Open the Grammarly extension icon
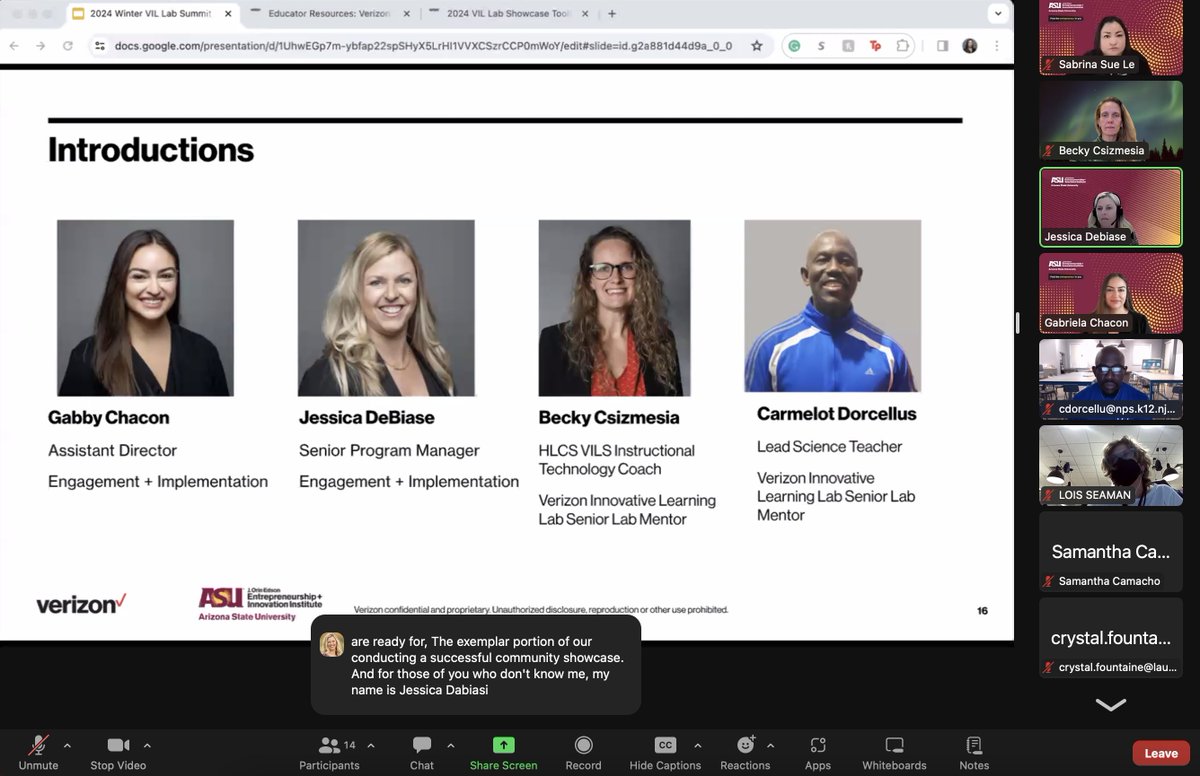This screenshot has height=776, width=1200. (x=794, y=46)
